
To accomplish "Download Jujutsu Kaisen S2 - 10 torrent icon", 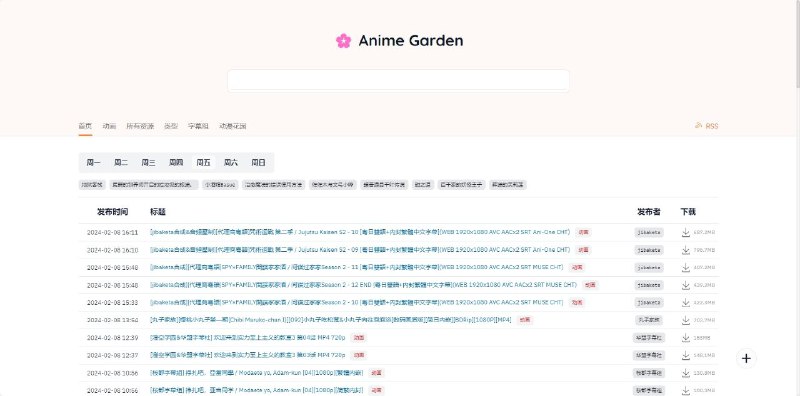I will coord(686,232).
